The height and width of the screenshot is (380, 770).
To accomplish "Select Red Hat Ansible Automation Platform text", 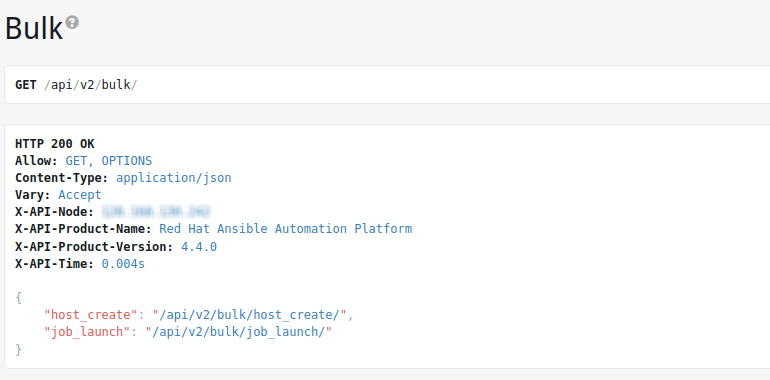I will click(286, 229).
